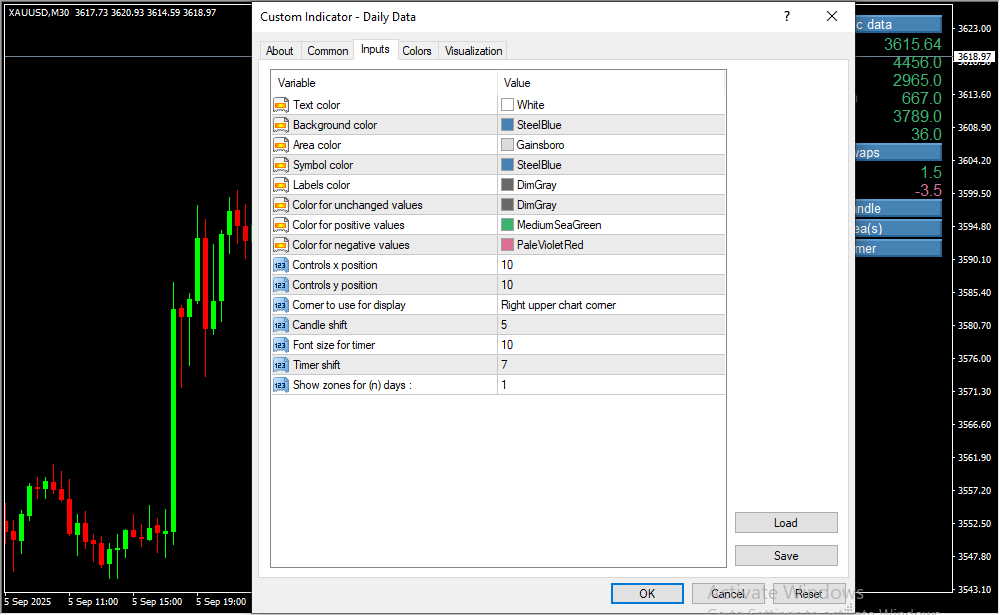Screen dimensions: 1000x615
Task: Click the Text color variable icon
Action: pos(281,105)
